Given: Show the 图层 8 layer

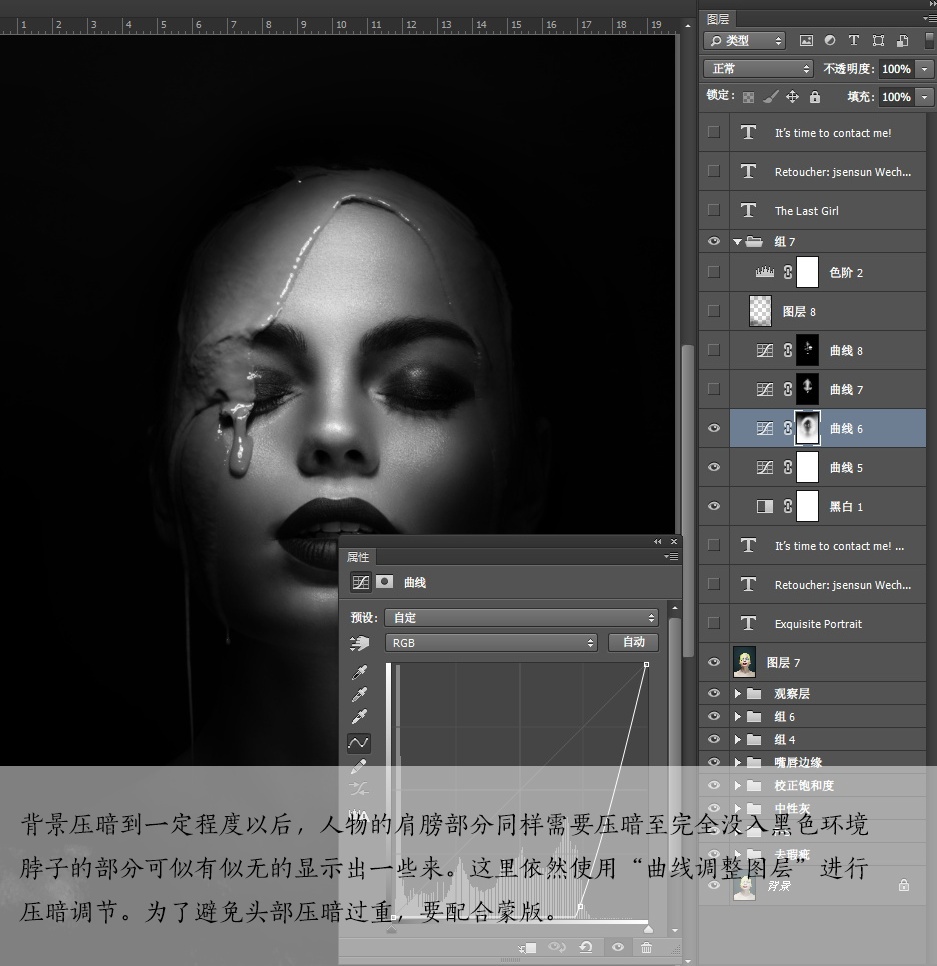Looking at the screenshot, I should click(714, 311).
